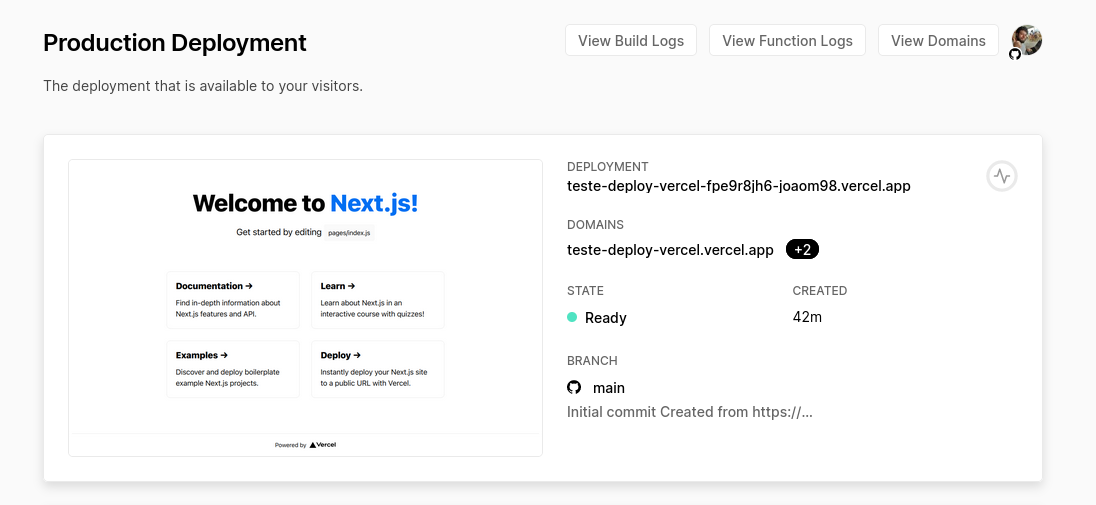Expand the +2 additional domains badge
This screenshot has height=505, width=1096.
802,250
